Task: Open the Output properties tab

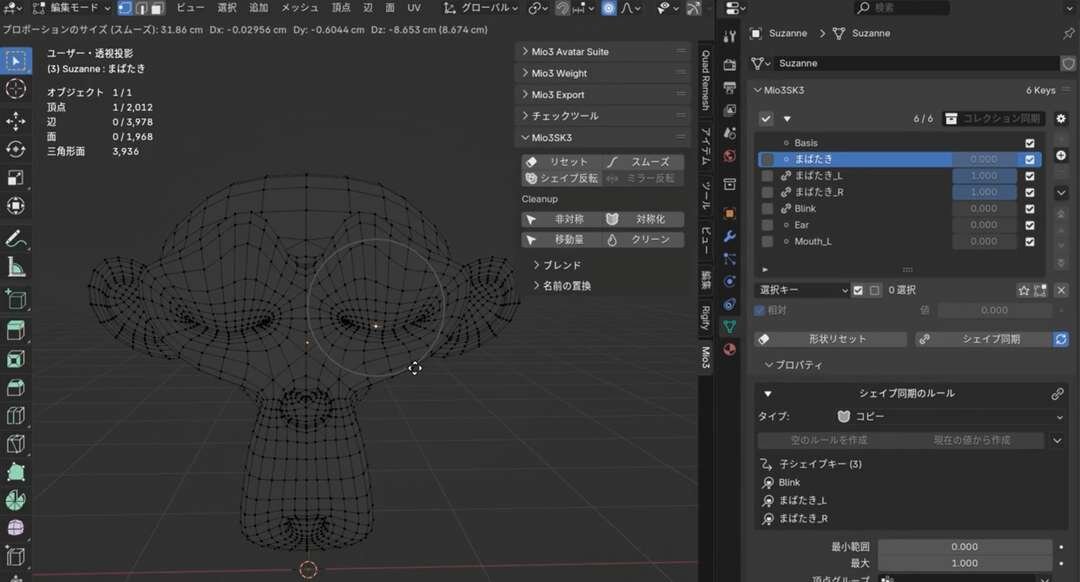Action: (x=729, y=87)
